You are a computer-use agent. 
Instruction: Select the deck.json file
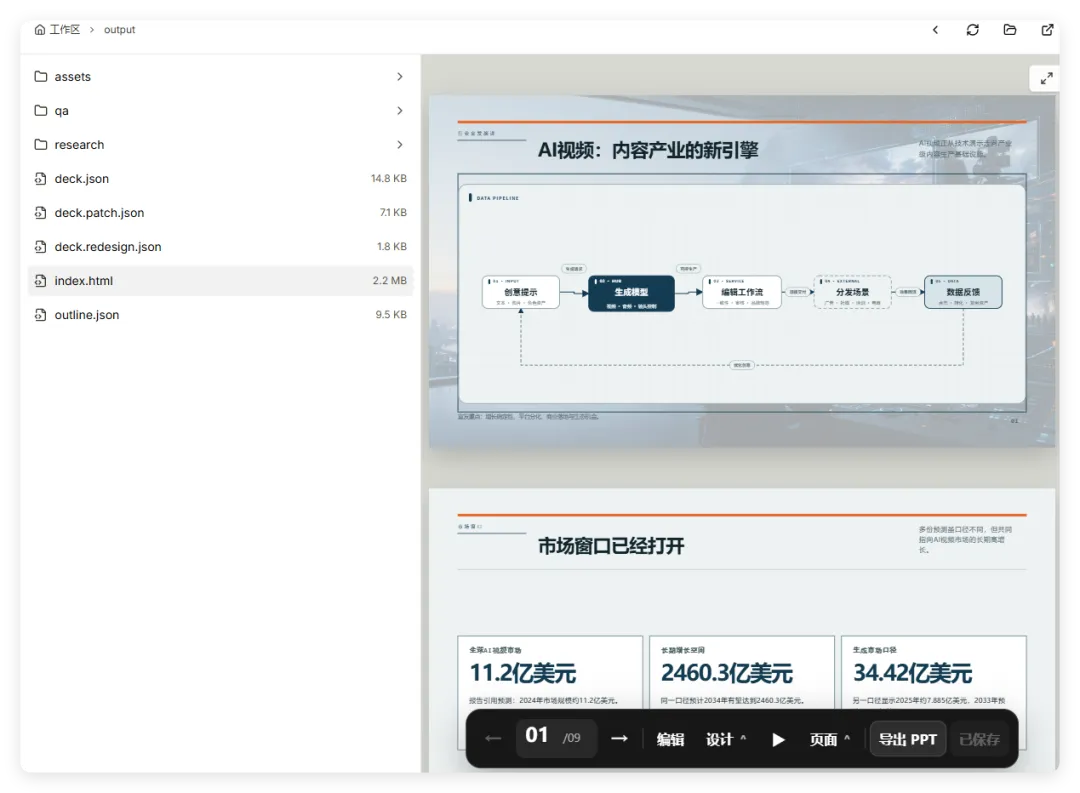point(220,178)
